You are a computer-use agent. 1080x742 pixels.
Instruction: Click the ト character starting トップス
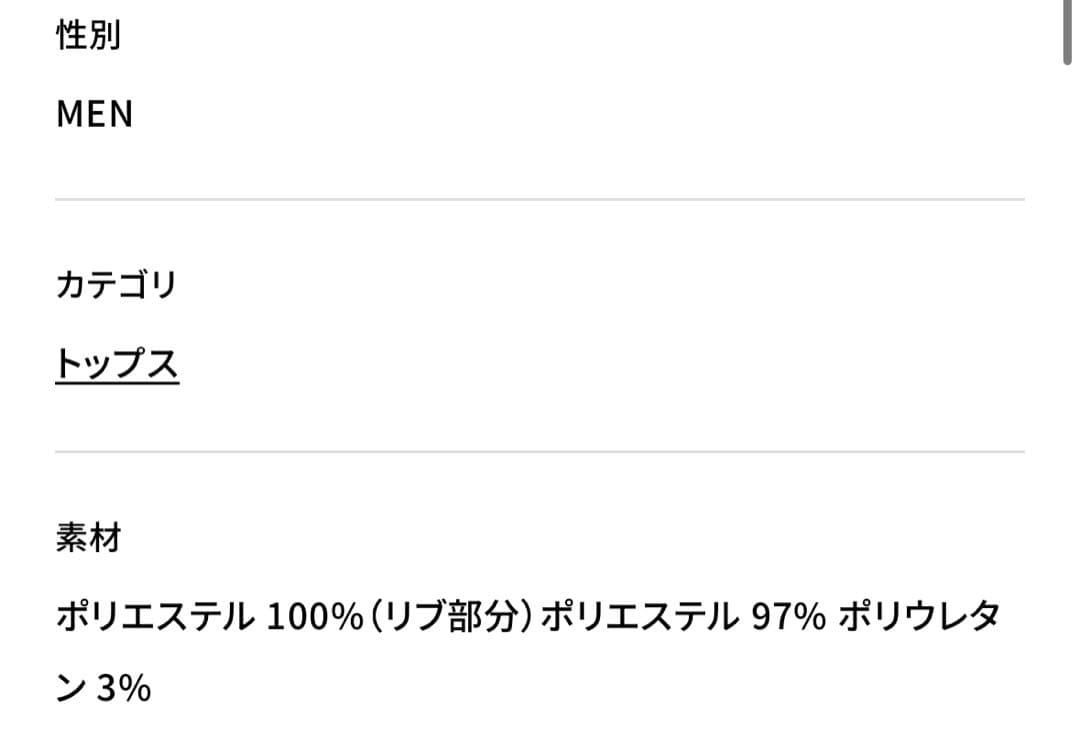click(70, 365)
